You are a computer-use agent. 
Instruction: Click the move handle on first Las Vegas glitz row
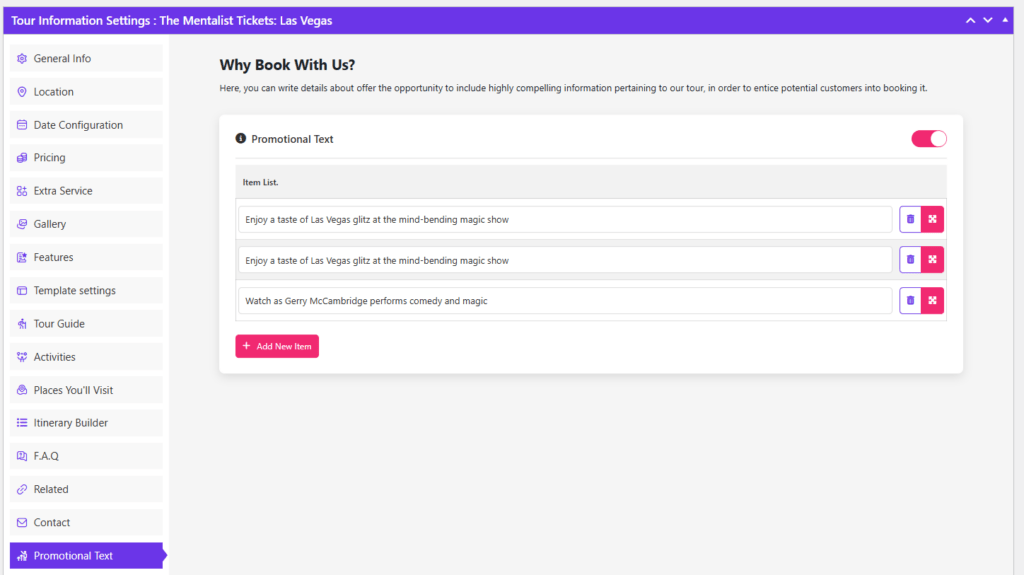click(933, 220)
